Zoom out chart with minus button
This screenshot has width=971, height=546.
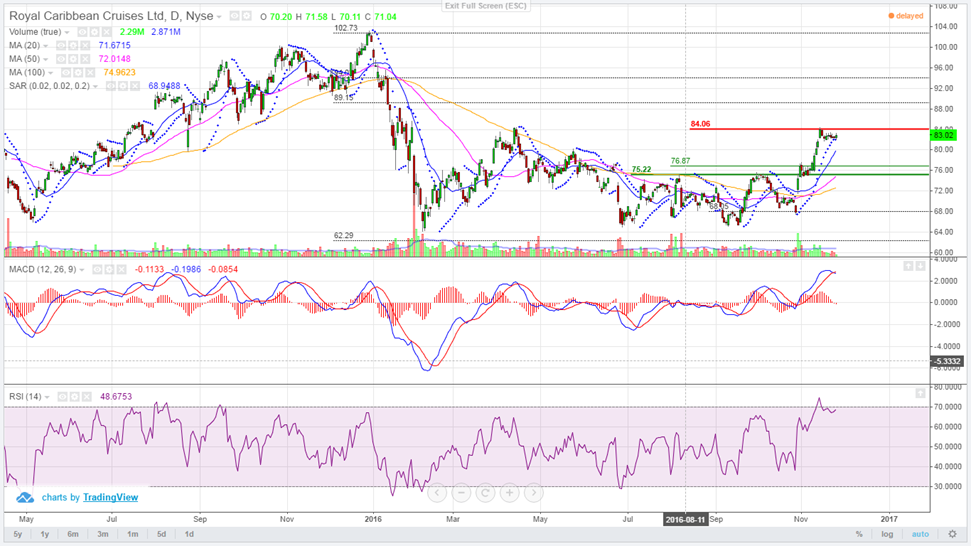[x=461, y=493]
